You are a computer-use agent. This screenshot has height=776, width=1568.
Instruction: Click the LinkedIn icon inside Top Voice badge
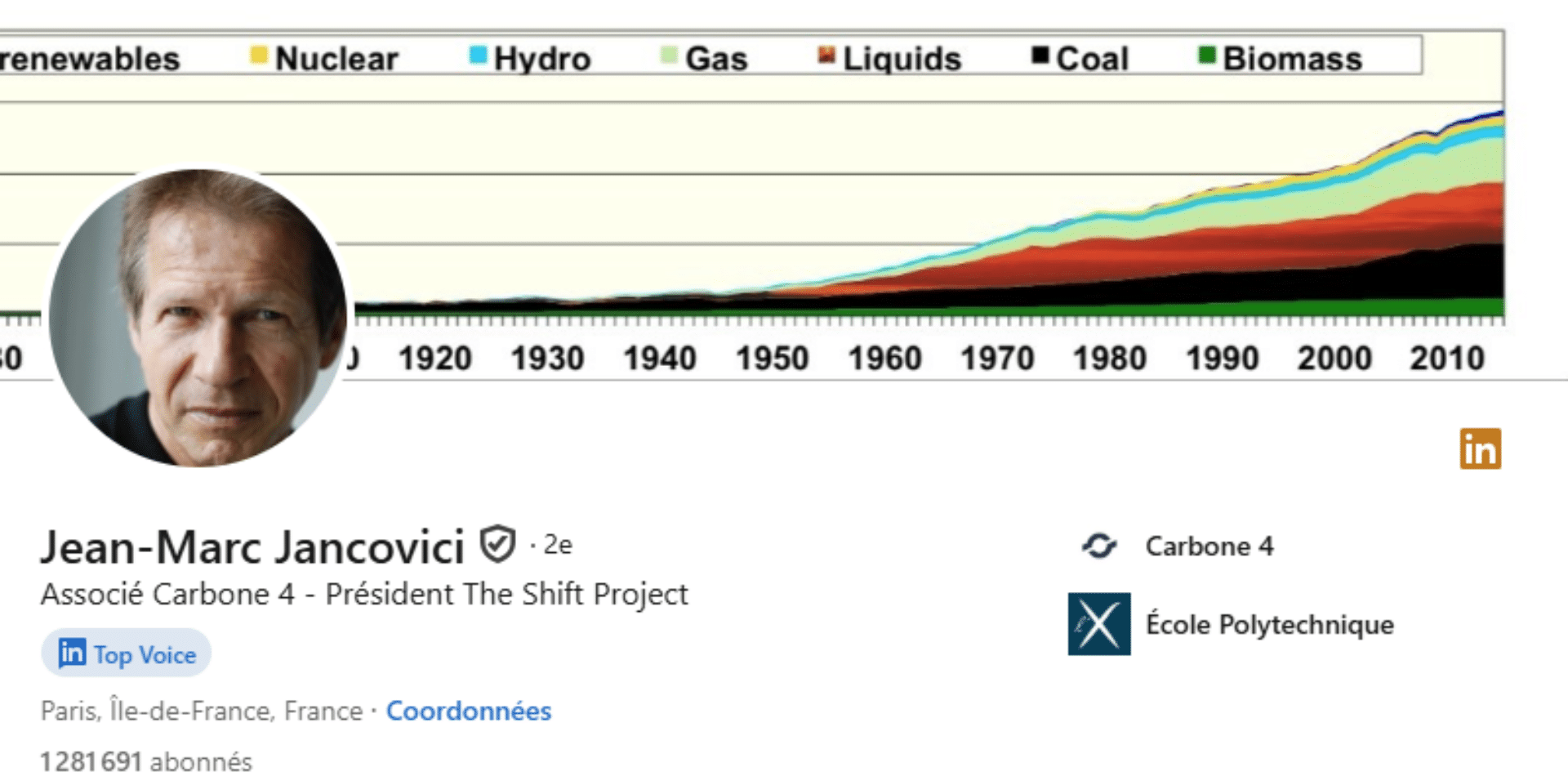tap(72, 653)
